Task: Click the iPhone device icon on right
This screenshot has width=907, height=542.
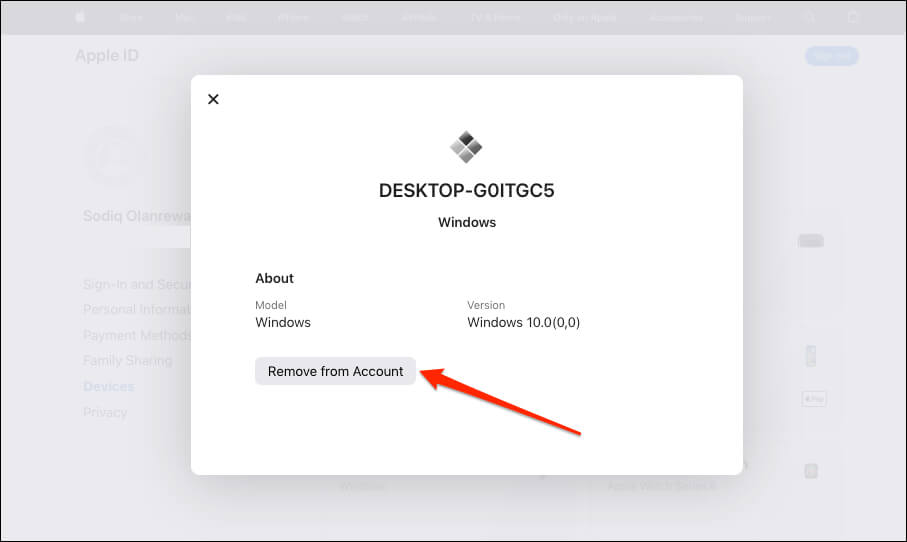Action: [811, 356]
